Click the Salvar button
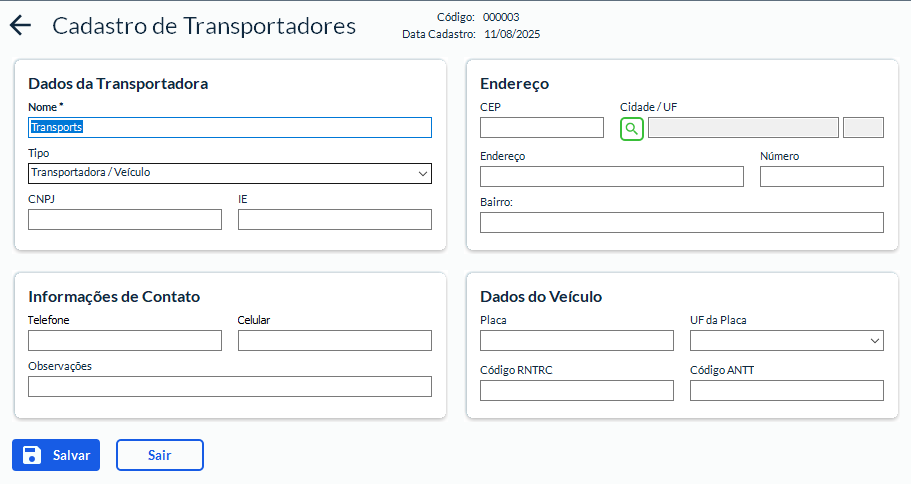This screenshot has width=911, height=484. point(56,455)
